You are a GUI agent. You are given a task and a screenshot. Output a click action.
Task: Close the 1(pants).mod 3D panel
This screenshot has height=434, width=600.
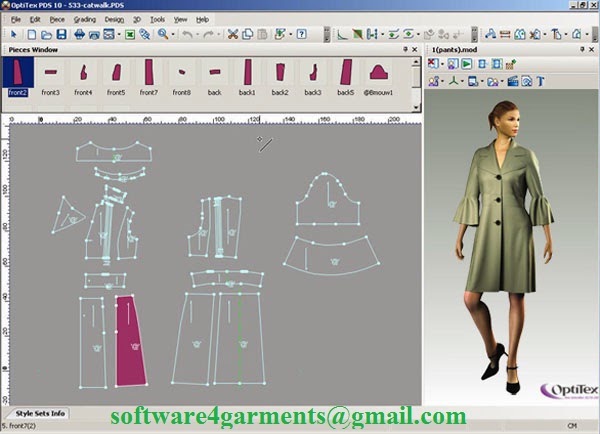pos(592,49)
